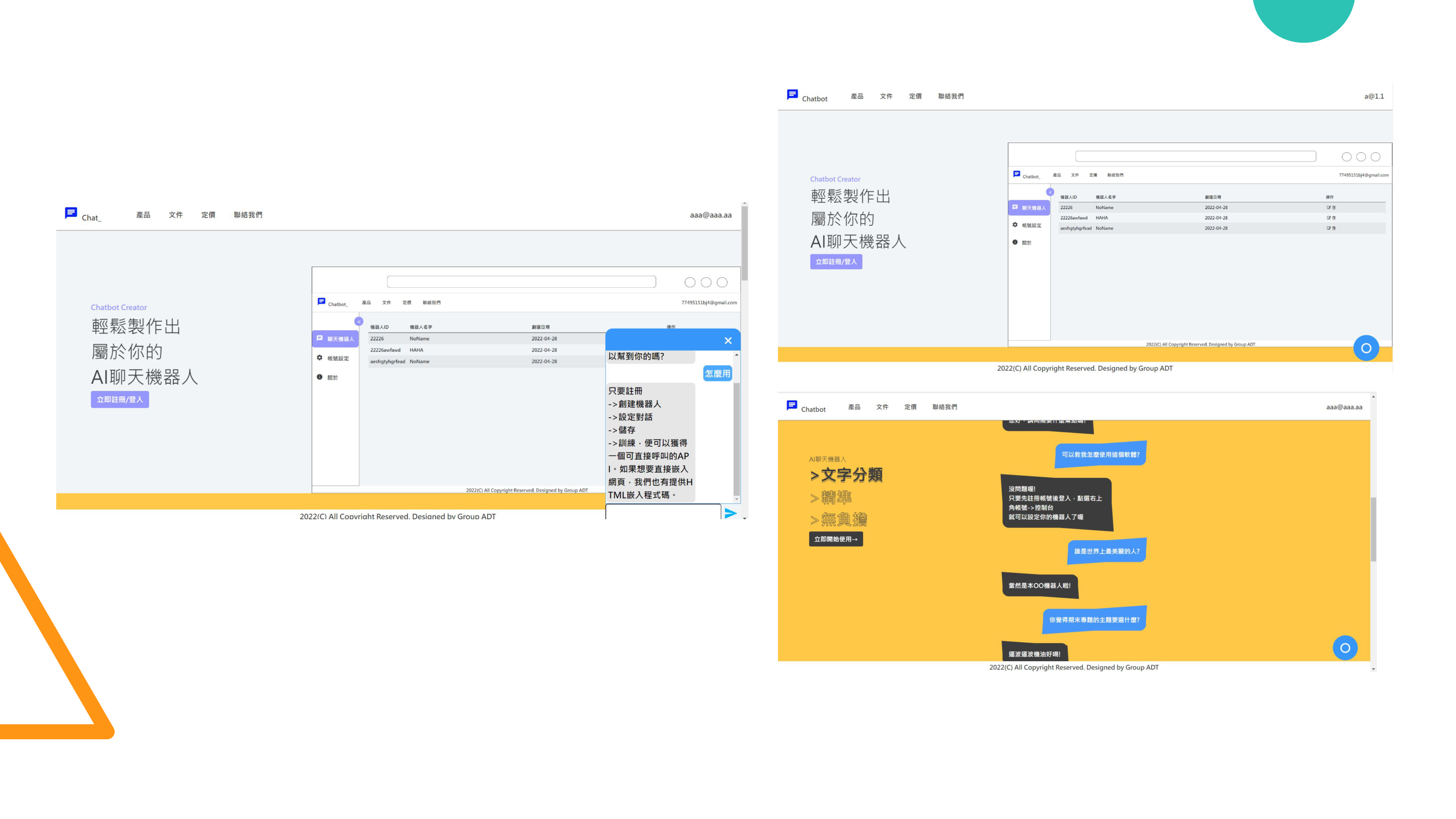Click the chat message input field
This screenshot has width=1456, height=819.
(663, 512)
